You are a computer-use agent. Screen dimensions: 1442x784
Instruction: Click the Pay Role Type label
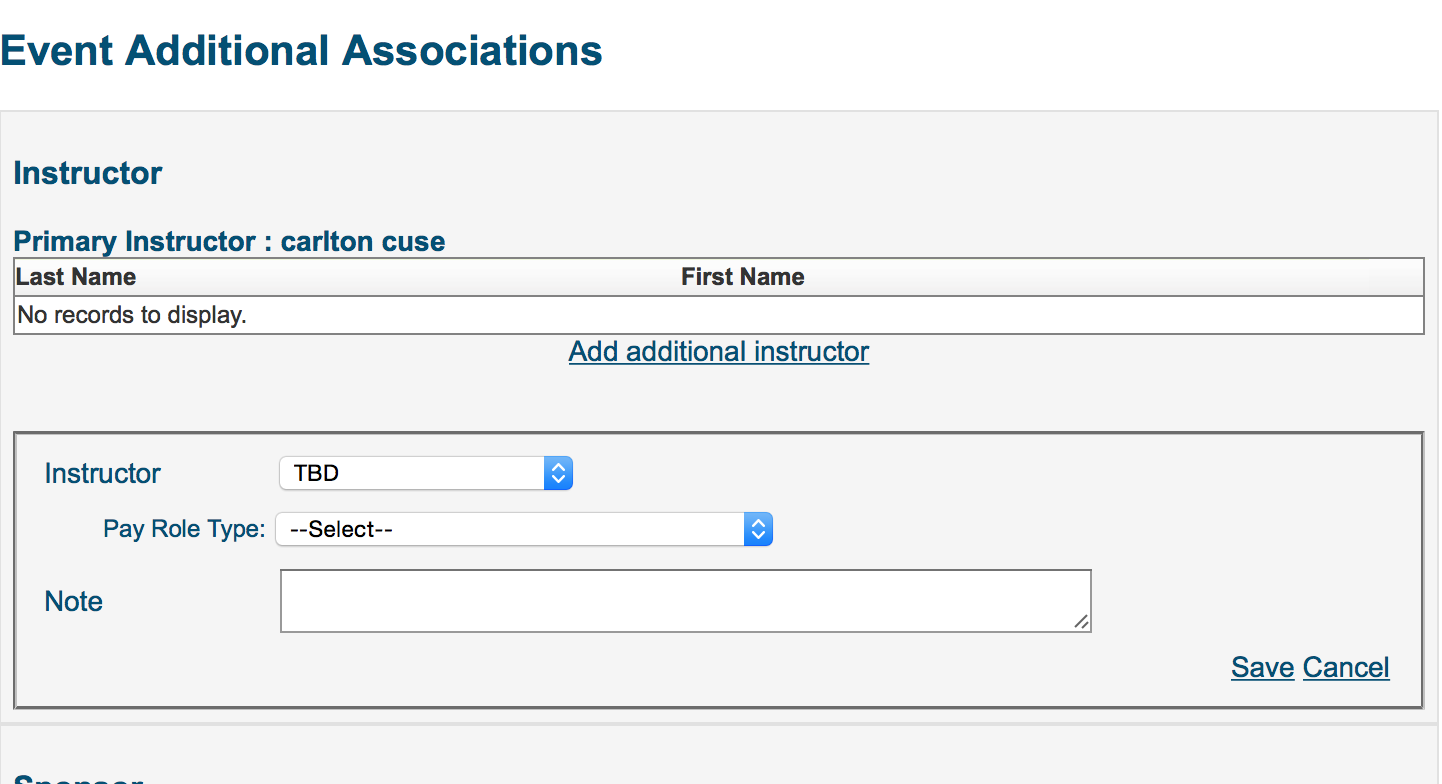click(184, 529)
